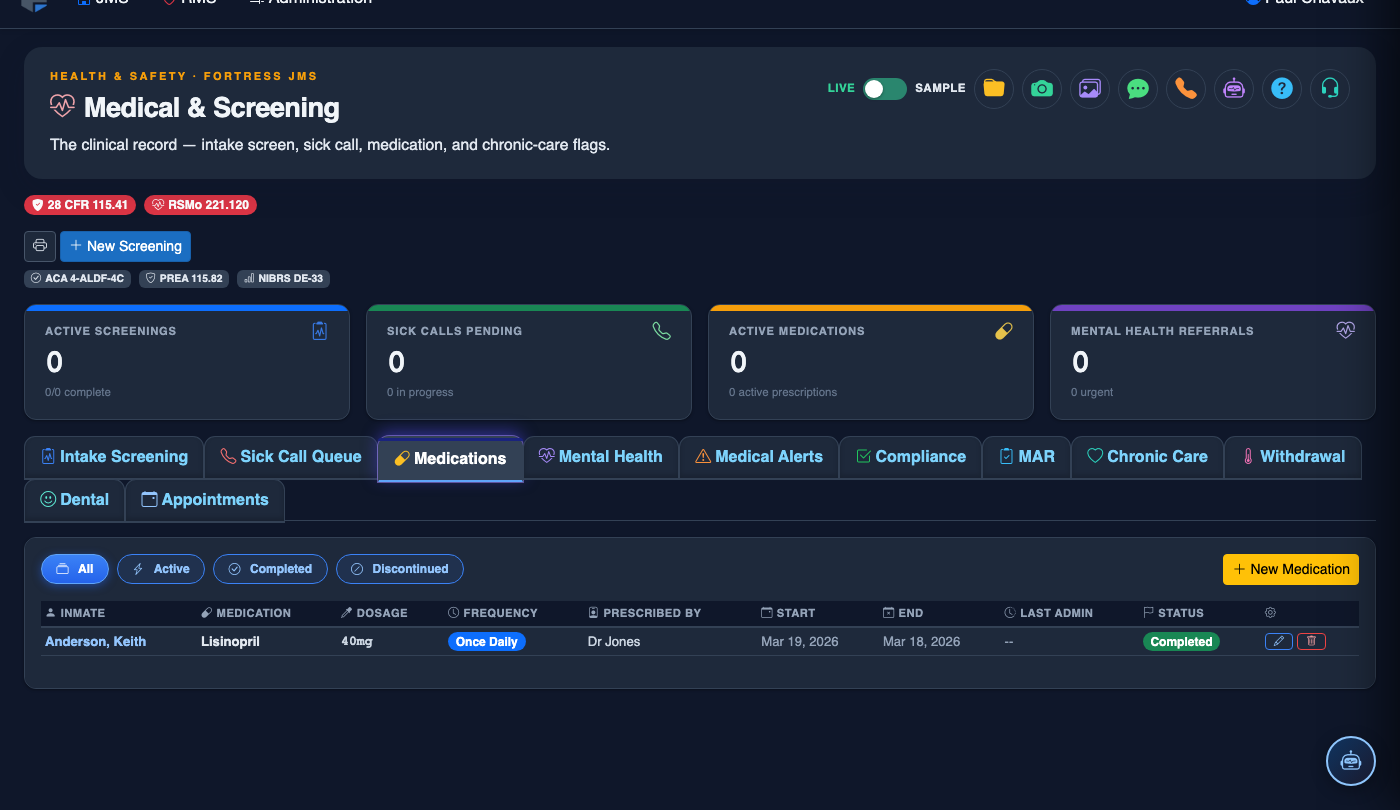The width and height of the screenshot is (1400, 810).
Task: Click the gear icon in table header
Action: pos(1271,613)
